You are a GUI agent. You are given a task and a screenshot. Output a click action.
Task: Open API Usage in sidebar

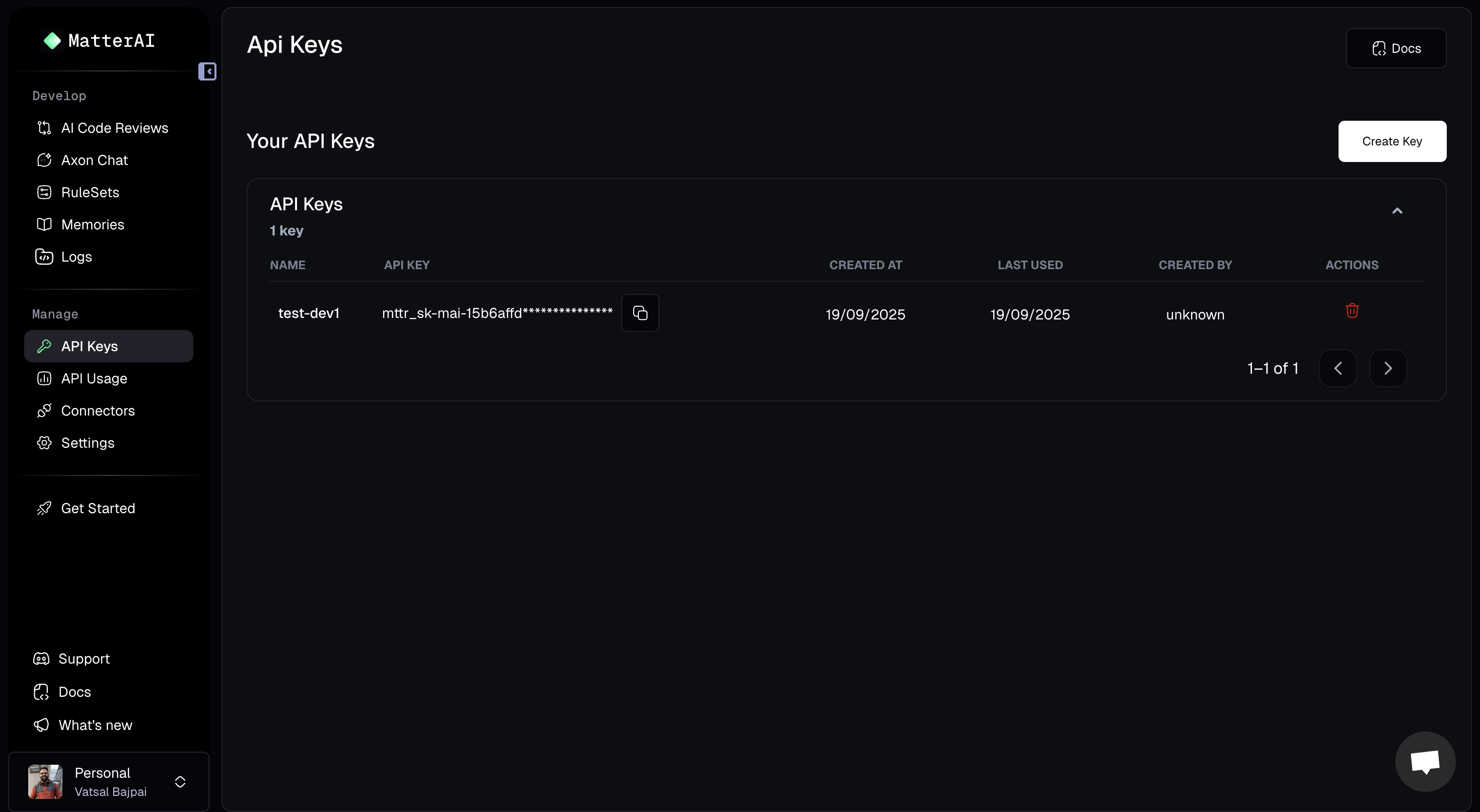(x=94, y=378)
